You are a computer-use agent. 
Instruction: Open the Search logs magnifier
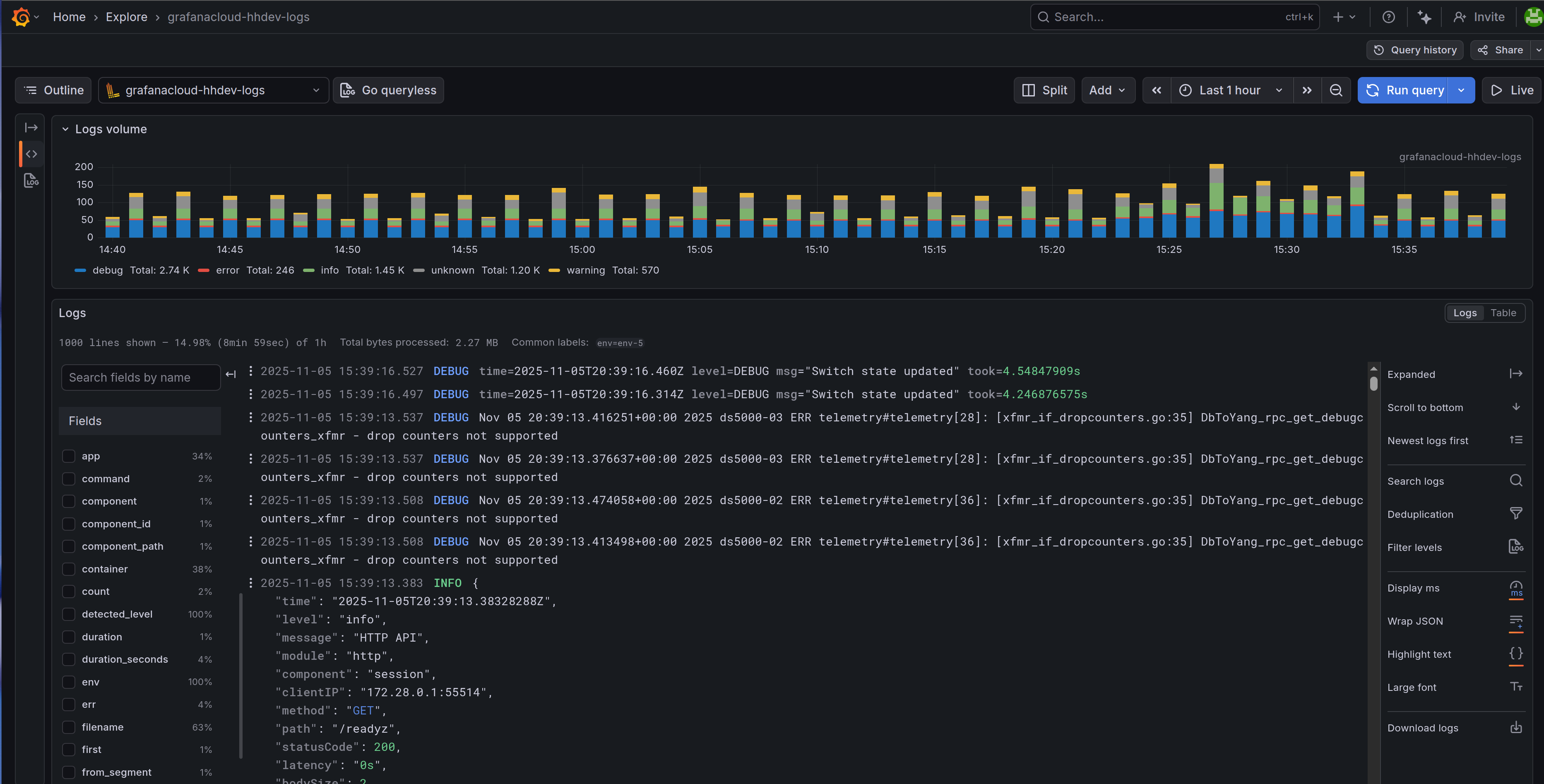(1515, 481)
